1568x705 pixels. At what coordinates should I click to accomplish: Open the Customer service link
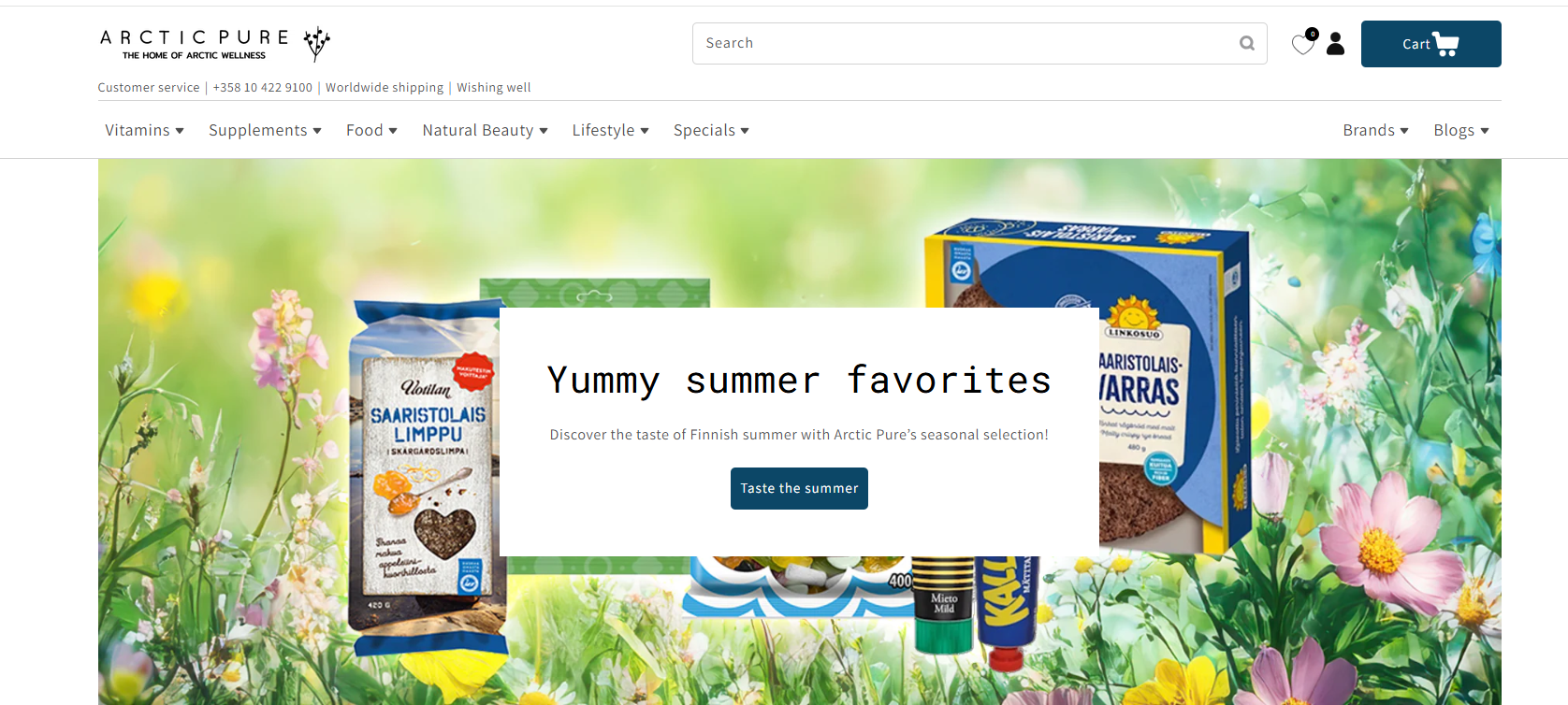pyautogui.click(x=149, y=87)
